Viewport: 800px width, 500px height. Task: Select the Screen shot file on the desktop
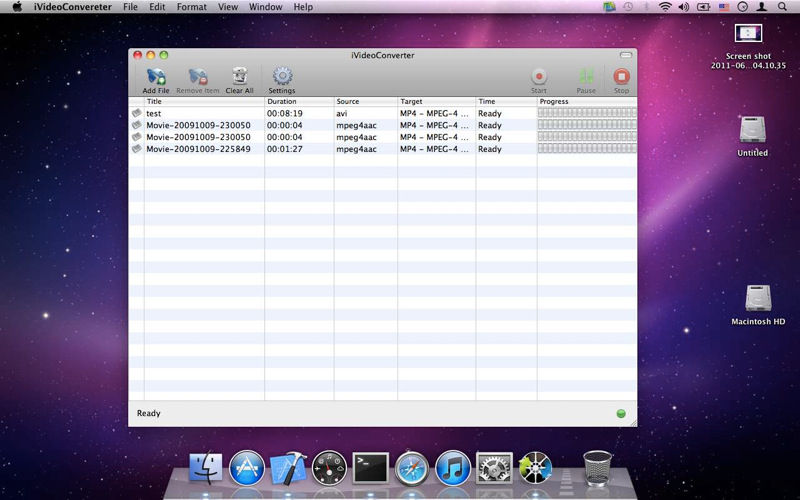coord(748,47)
